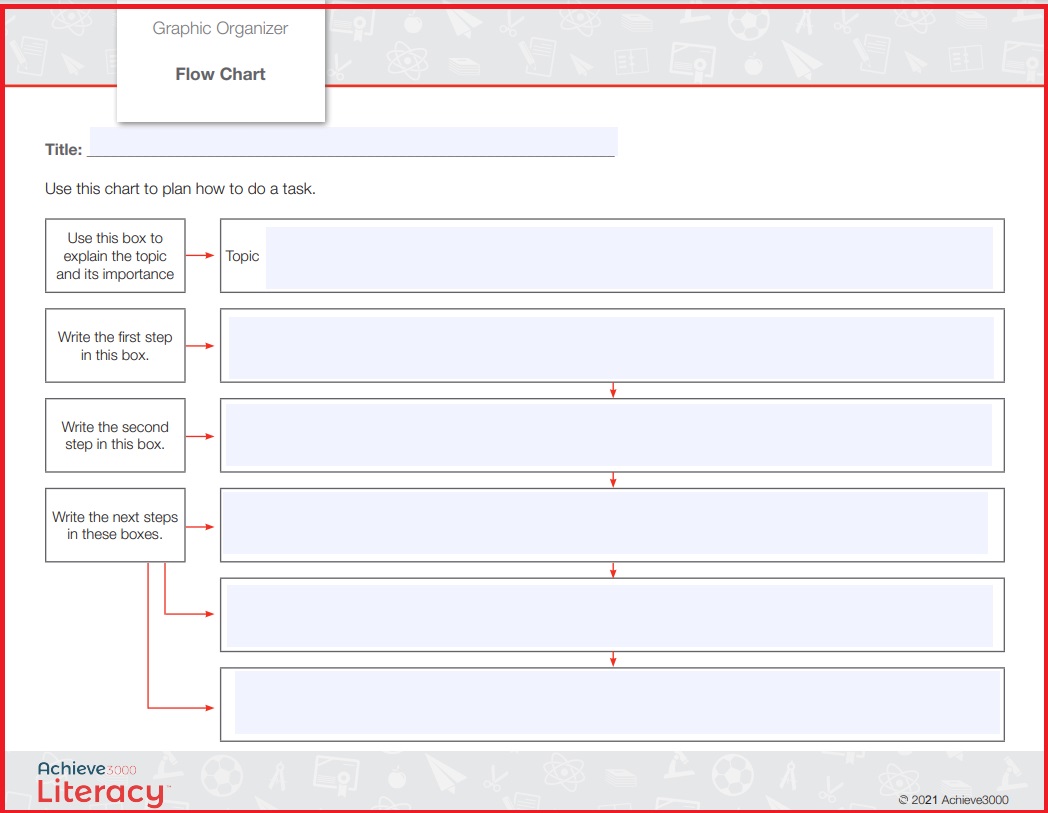This screenshot has width=1048, height=813.
Task: Click the 'Write the first step' instruction box
Action: [115, 346]
